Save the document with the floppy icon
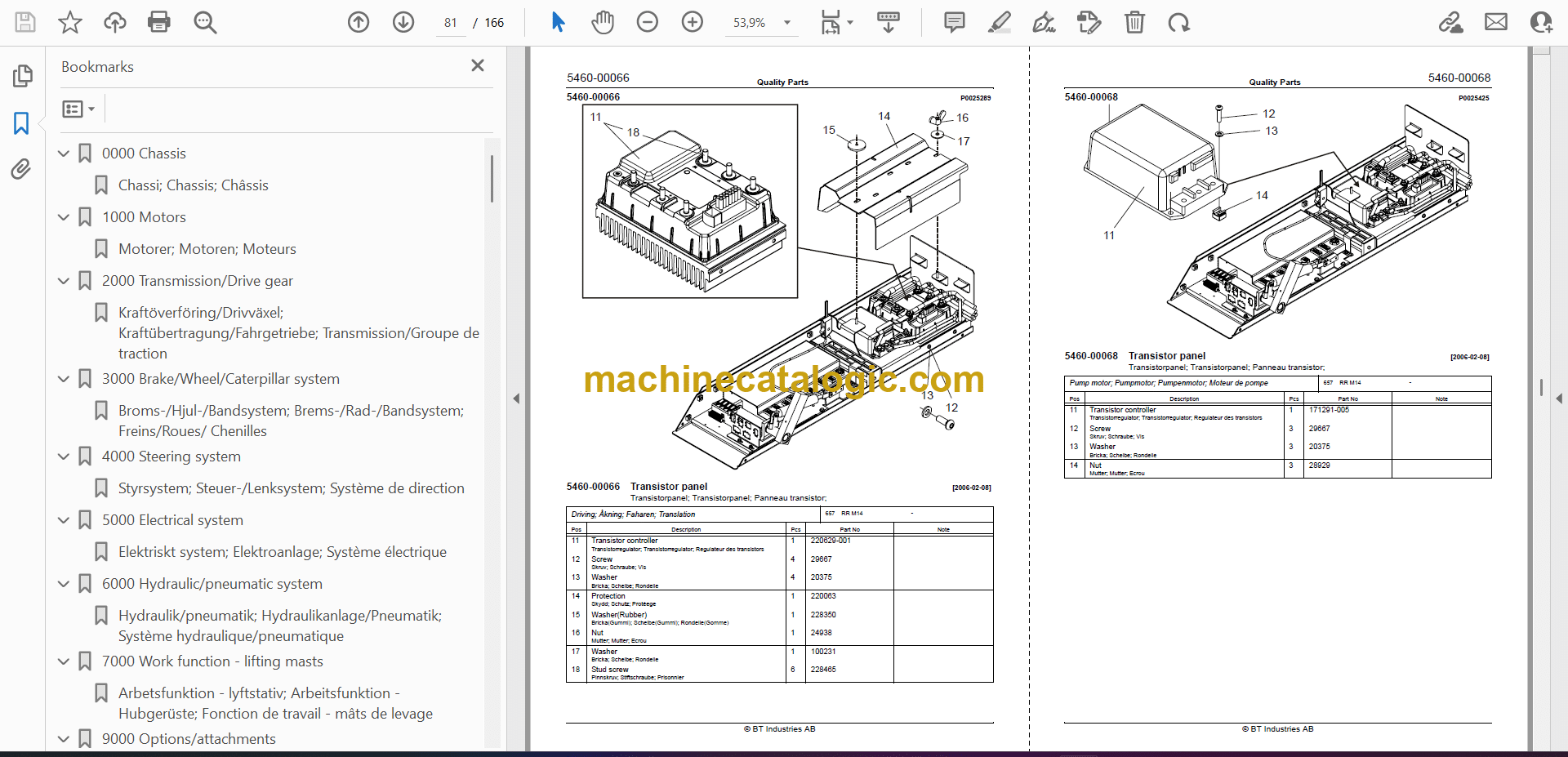Image resolution: width=1568 pixels, height=757 pixels. point(25,22)
